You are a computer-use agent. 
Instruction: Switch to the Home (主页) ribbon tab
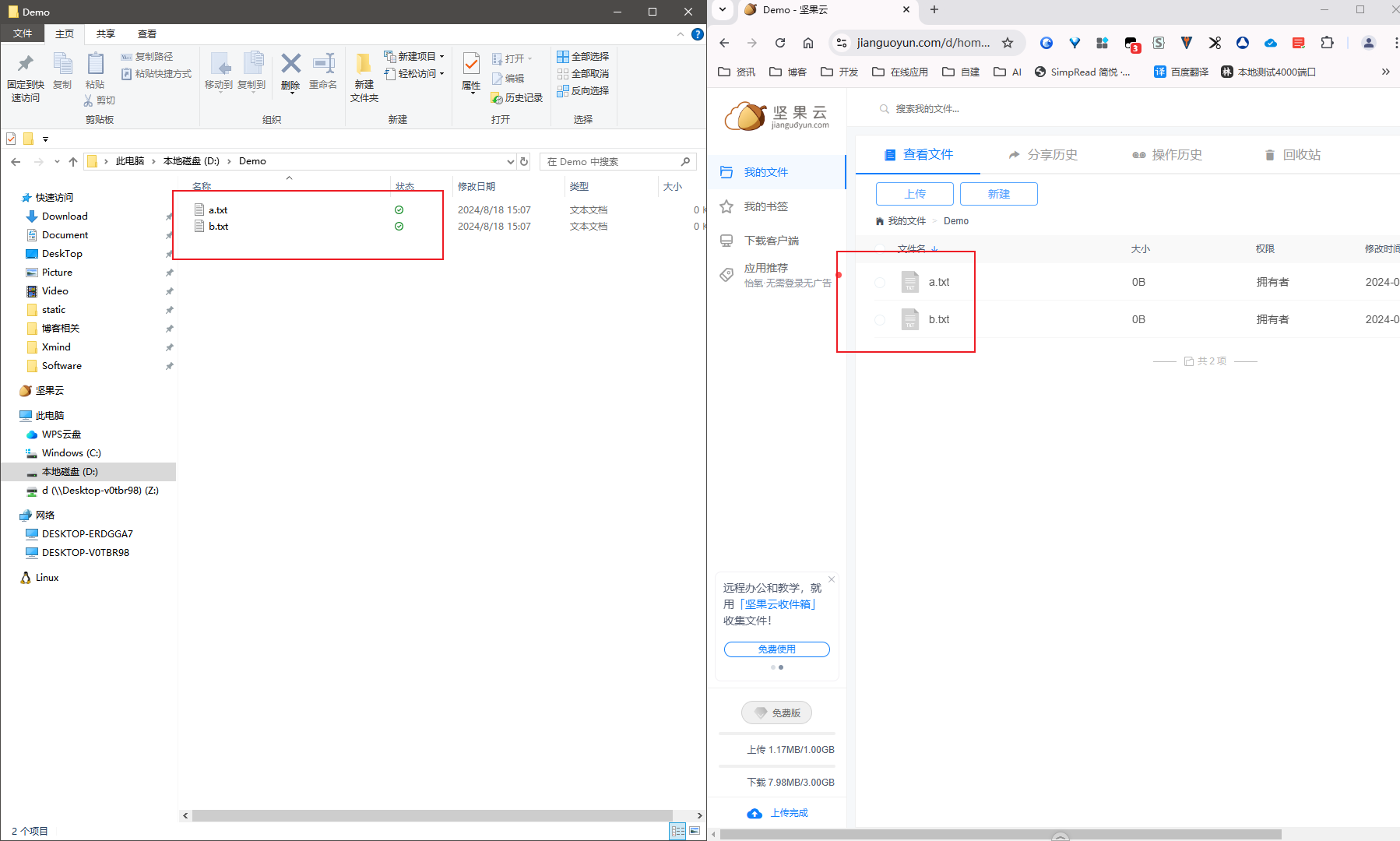pos(65,33)
